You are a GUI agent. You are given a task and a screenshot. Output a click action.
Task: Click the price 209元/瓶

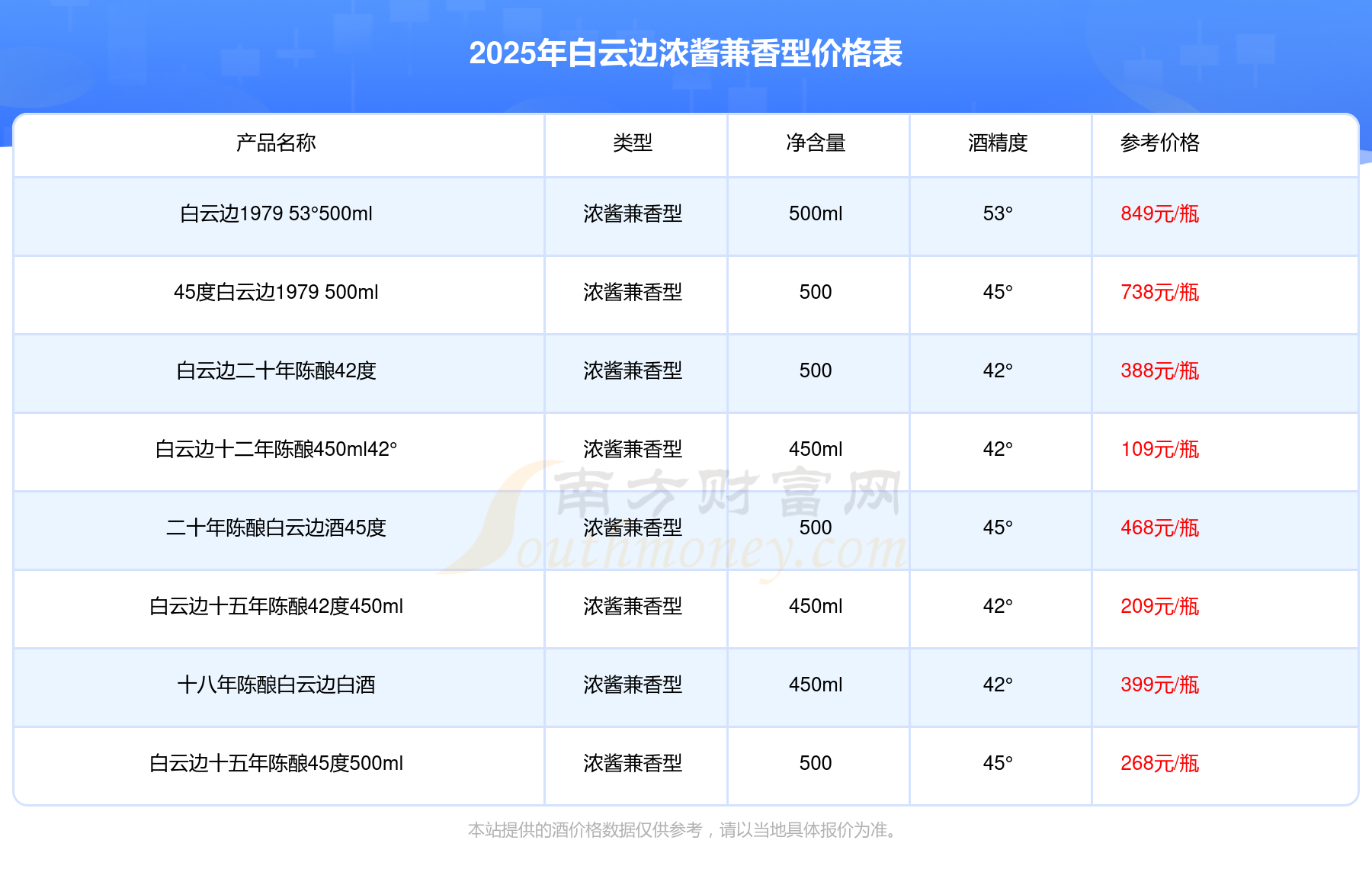(1160, 606)
